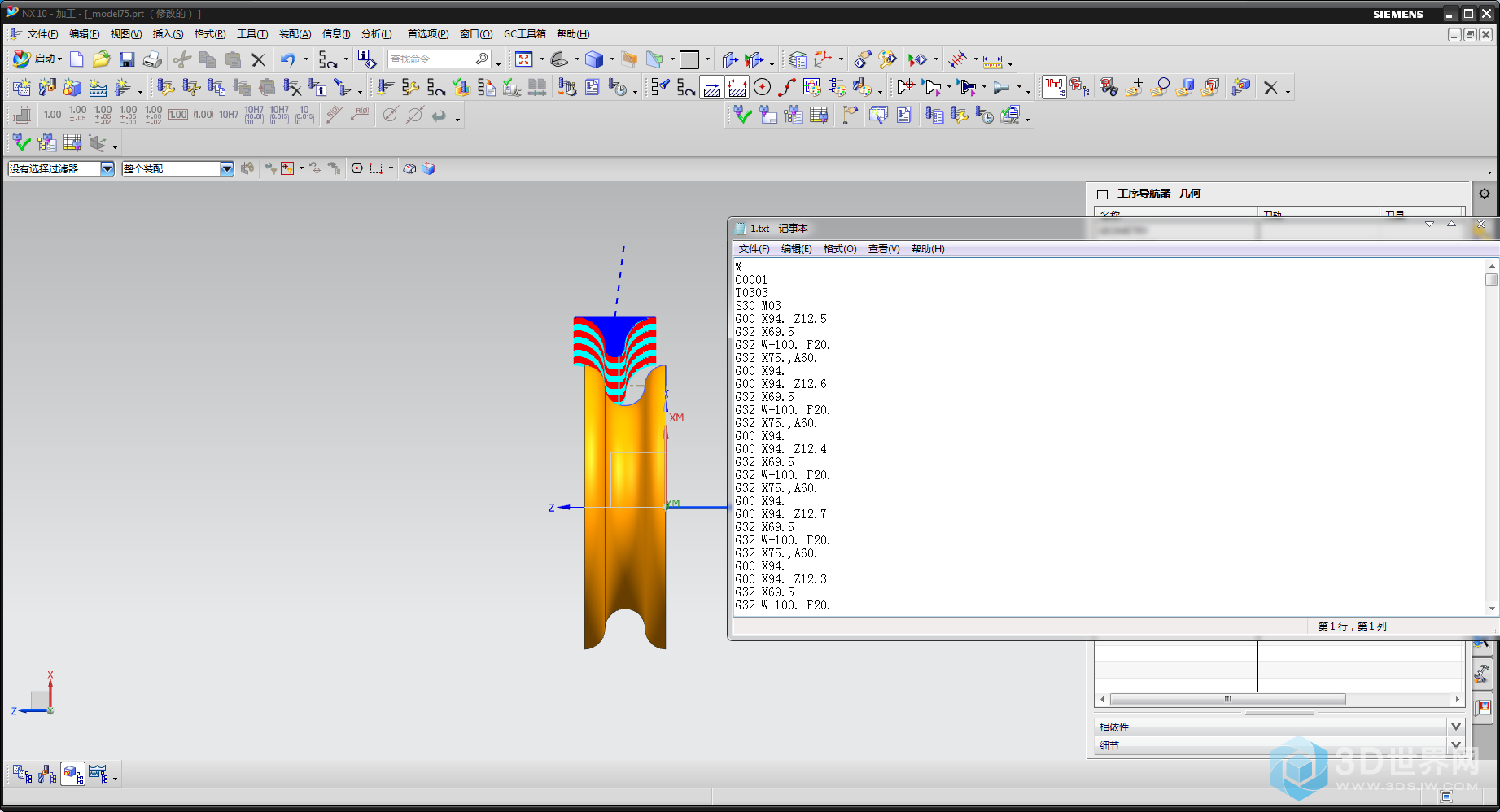Save the part with the floppy disk icon
The width and height of the screenshot is (1500, 812).
[x=127, y=59]
